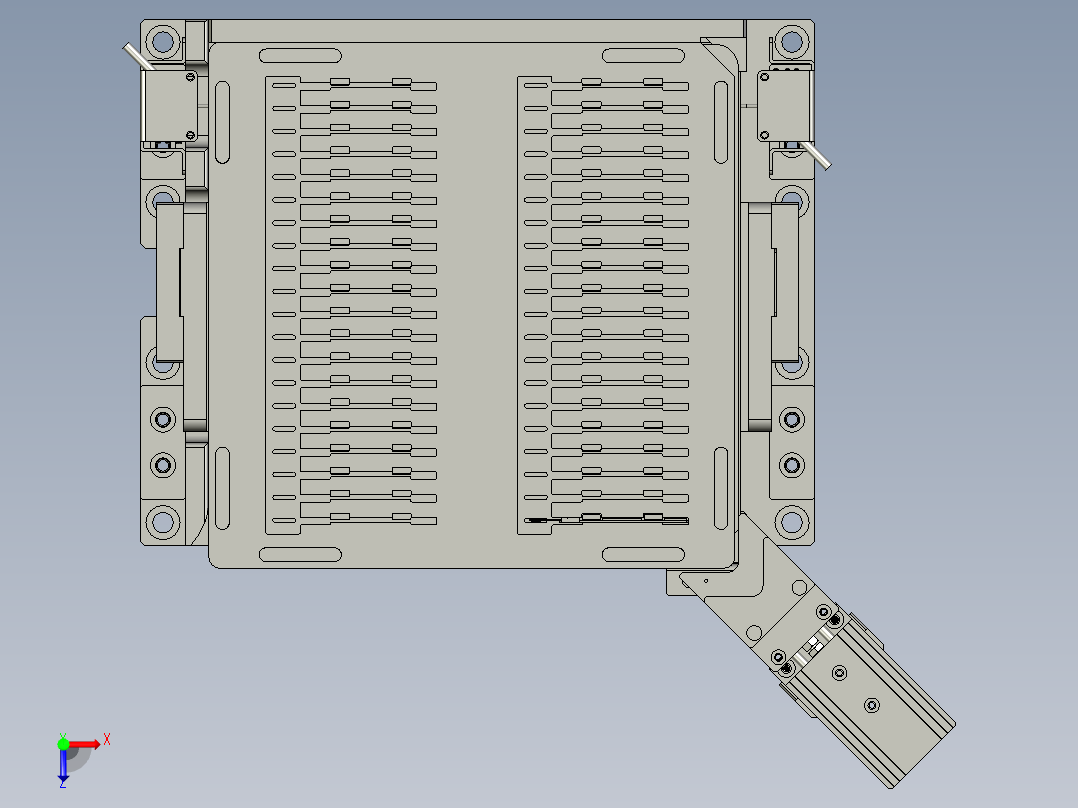Select the tray's top-right horizontal slot
Image resolution: width=1078 pixels, height=808 pixels.
point(644,56)
